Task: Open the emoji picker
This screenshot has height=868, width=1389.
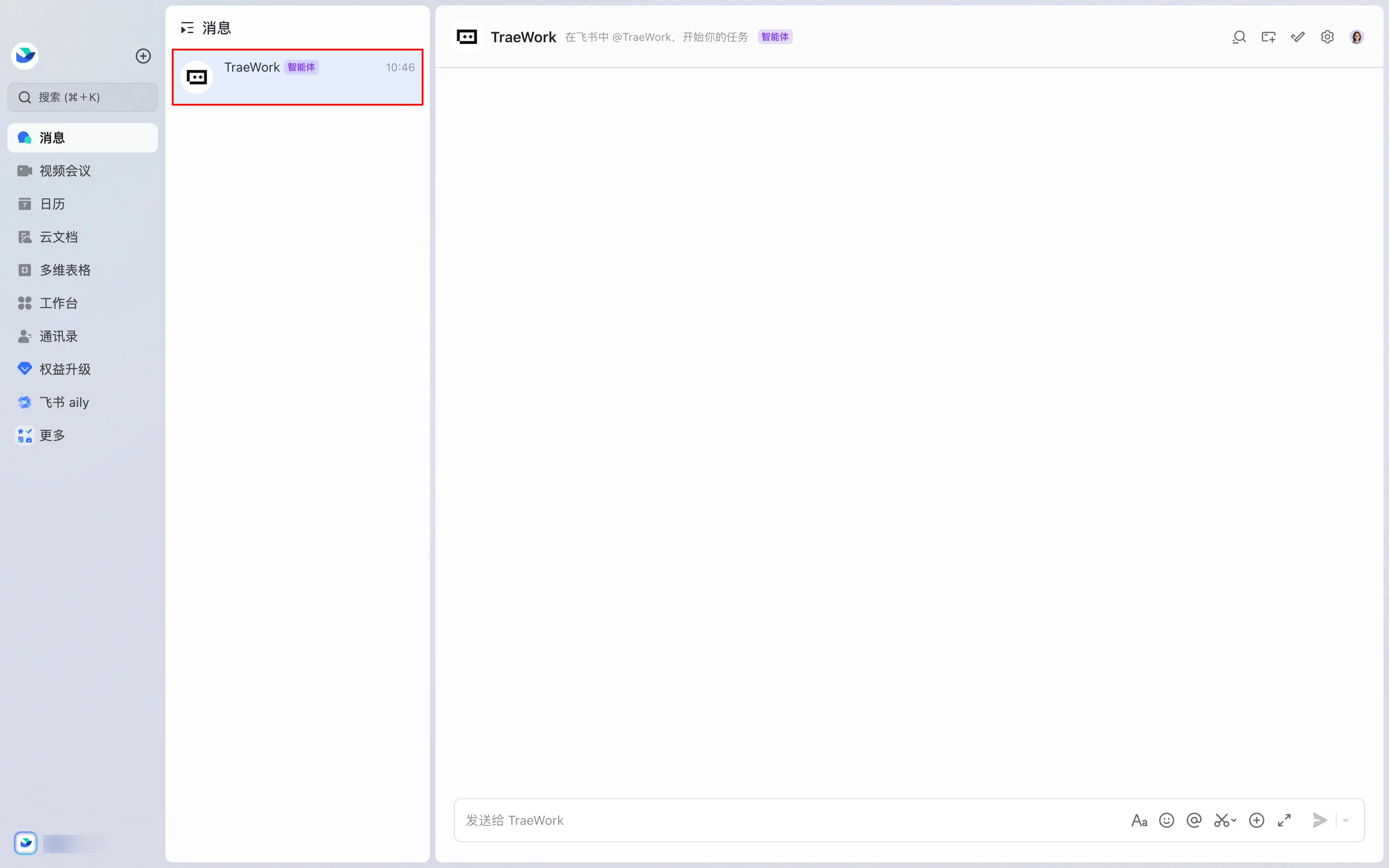Action: 1167,820
